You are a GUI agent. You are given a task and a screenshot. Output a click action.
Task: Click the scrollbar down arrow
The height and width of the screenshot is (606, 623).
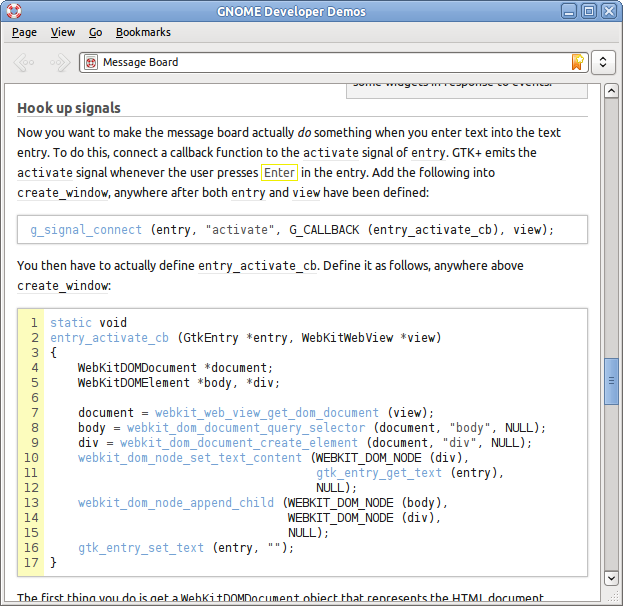tap(611, 578)
